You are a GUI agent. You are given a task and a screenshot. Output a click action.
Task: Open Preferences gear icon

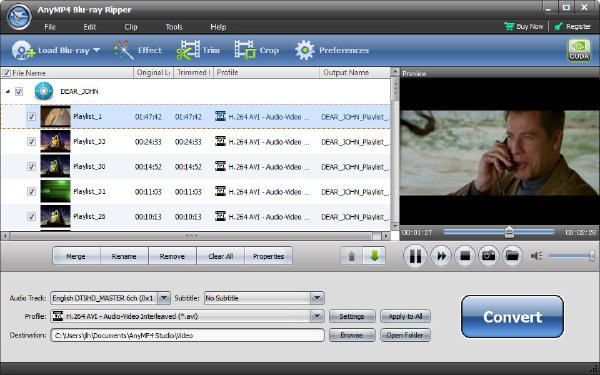click(x=305, y=50)
